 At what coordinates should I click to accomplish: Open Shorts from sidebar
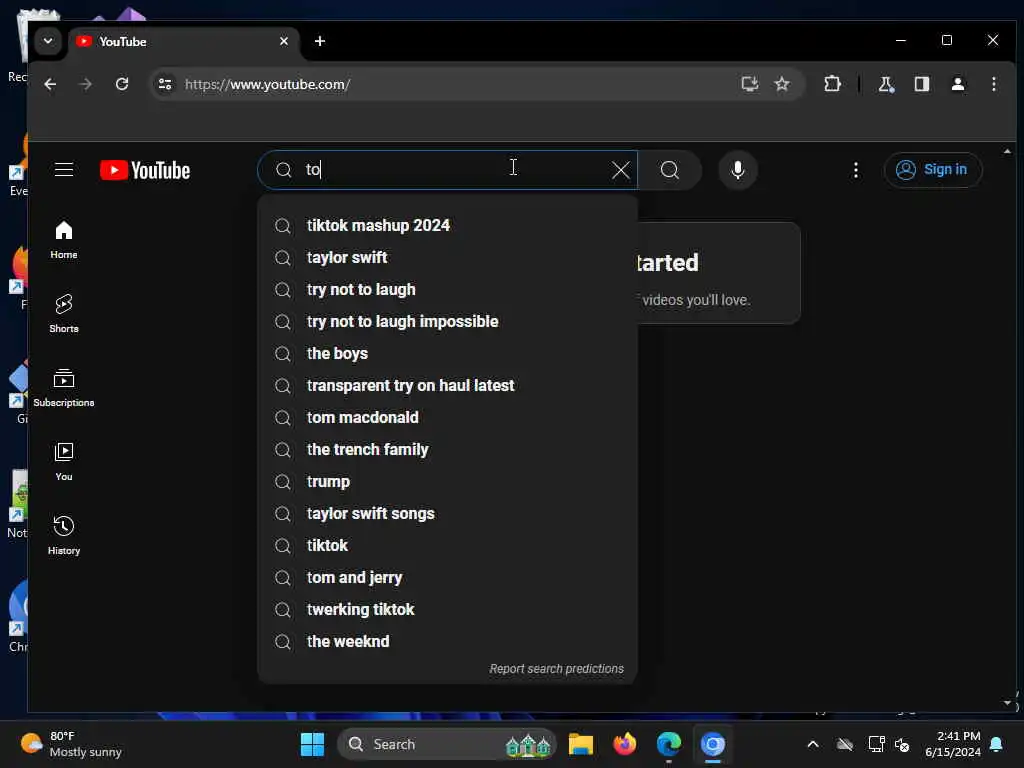click(64, 313)
